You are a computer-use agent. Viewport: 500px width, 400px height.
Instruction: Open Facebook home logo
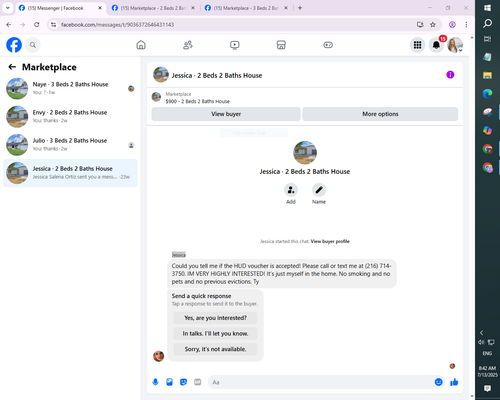point(14,45)
